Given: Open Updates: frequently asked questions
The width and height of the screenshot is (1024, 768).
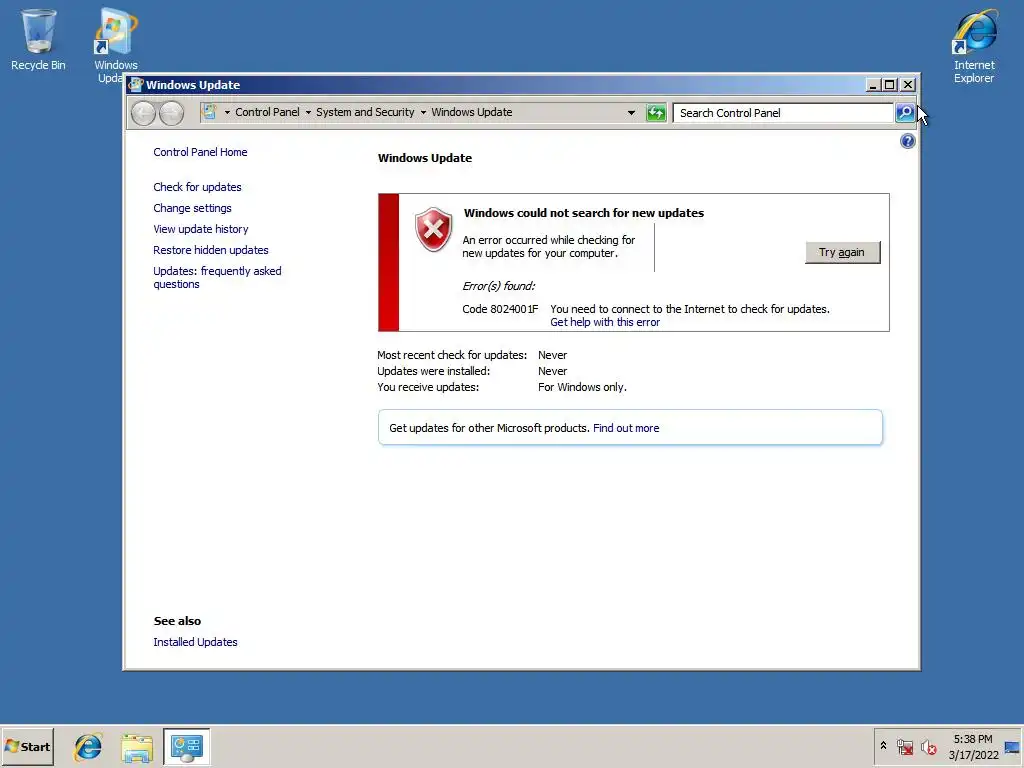Looking at the screenshot, I should click(217, 278).
